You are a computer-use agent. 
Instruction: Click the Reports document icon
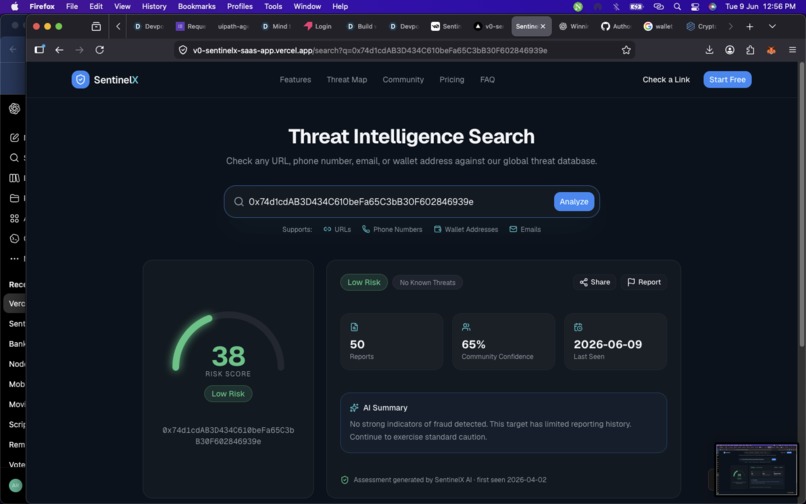(354, 327)
